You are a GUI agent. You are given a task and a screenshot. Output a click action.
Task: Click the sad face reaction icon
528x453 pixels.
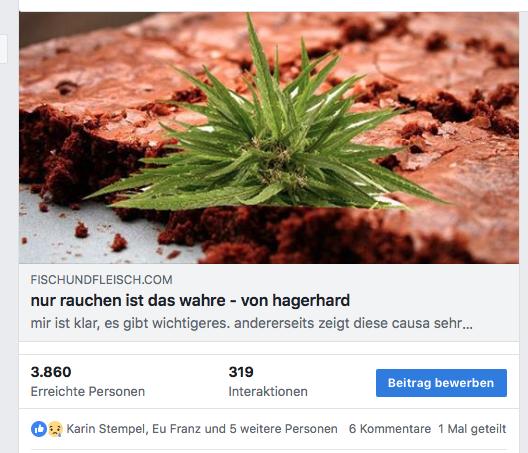tap(55, 429)
